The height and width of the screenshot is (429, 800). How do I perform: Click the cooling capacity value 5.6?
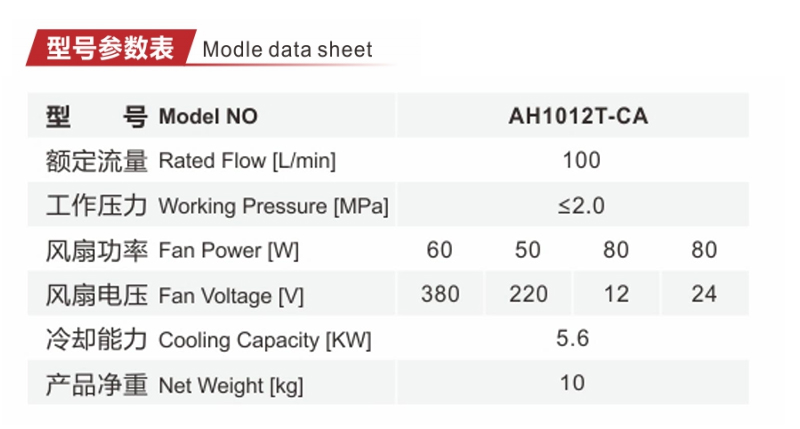[x=573, y=339]
